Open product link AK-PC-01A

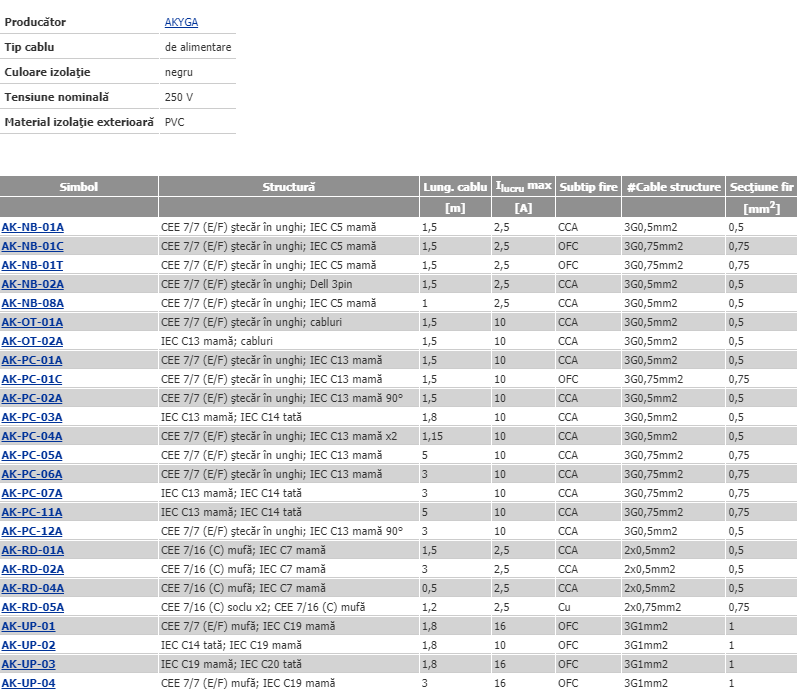tap(32, 360)
